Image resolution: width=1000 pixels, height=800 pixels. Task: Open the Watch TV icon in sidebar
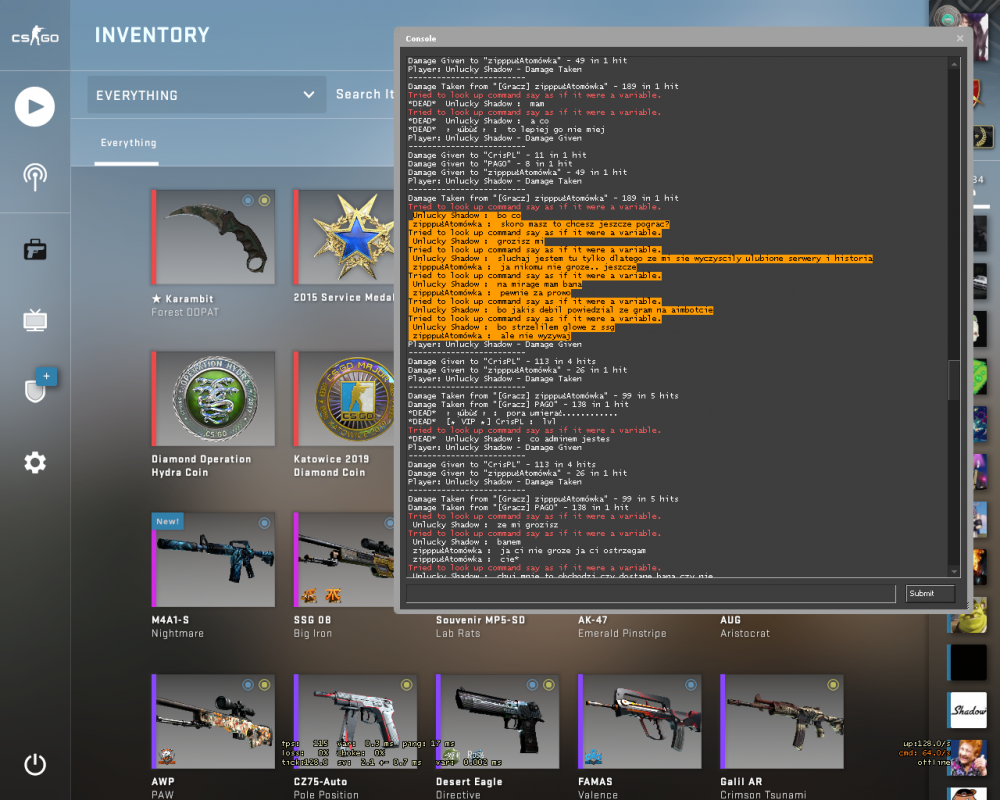pyautogui.click(x=35, y=320)
